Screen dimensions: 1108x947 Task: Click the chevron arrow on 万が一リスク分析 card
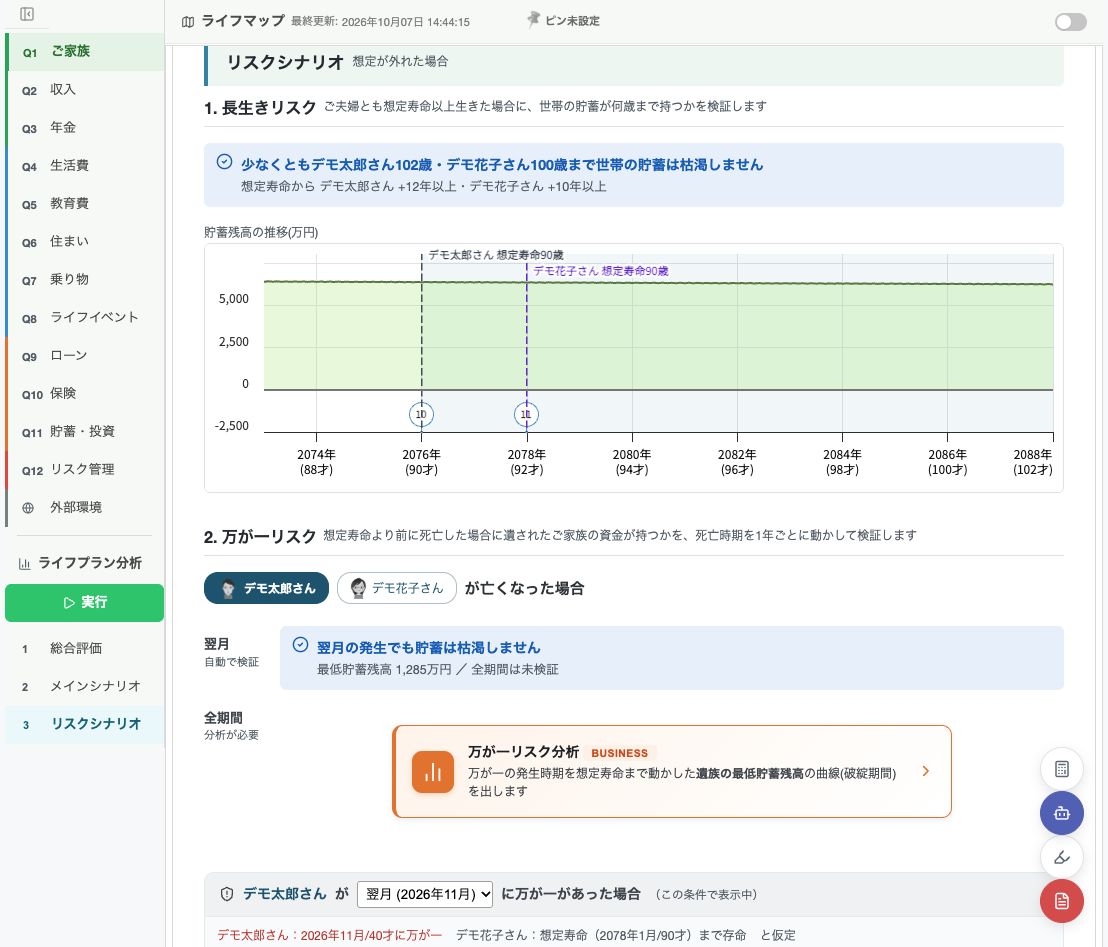[x=926, y=771]
